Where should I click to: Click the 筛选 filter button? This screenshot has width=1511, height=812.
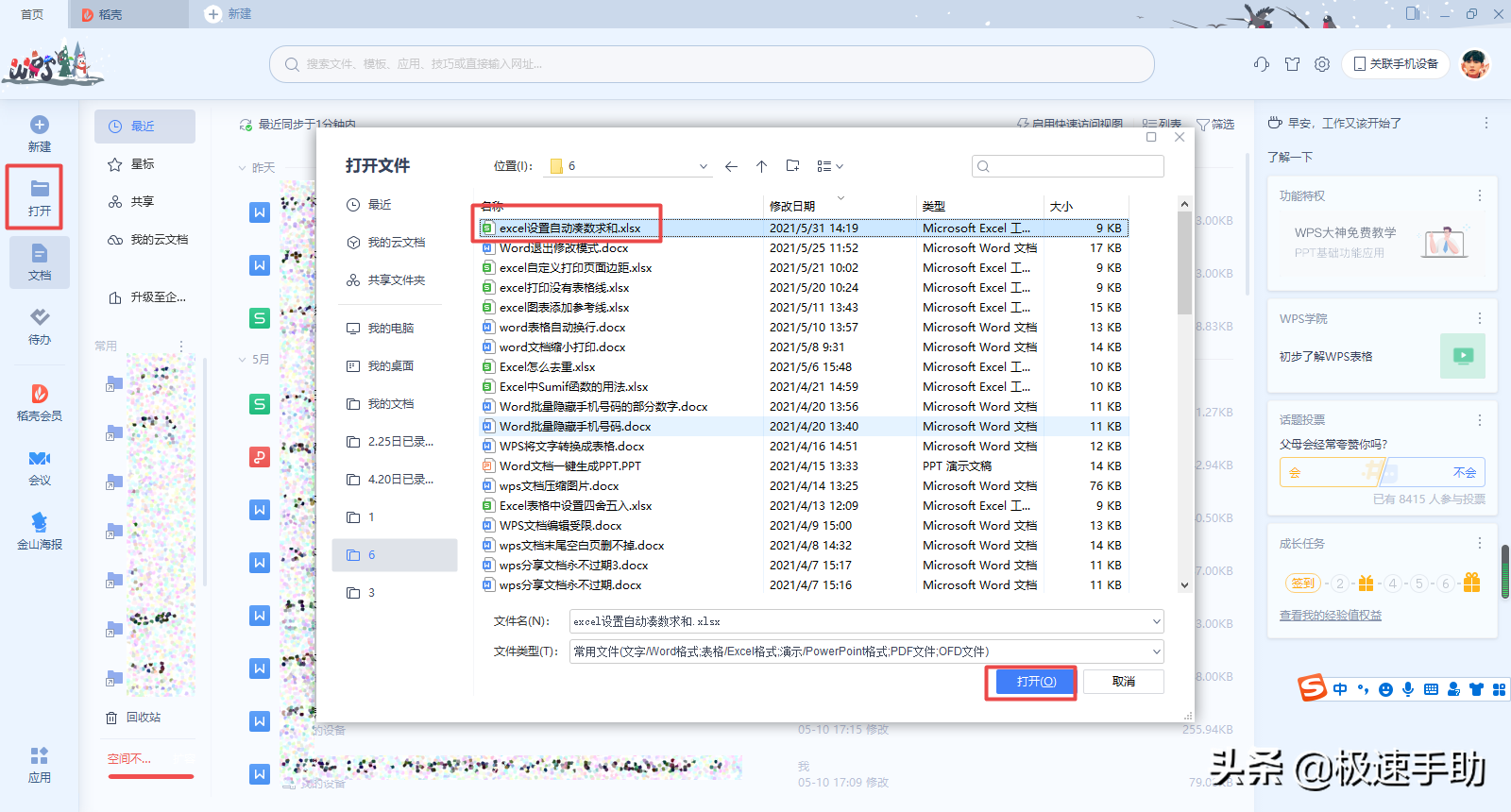1216,125
